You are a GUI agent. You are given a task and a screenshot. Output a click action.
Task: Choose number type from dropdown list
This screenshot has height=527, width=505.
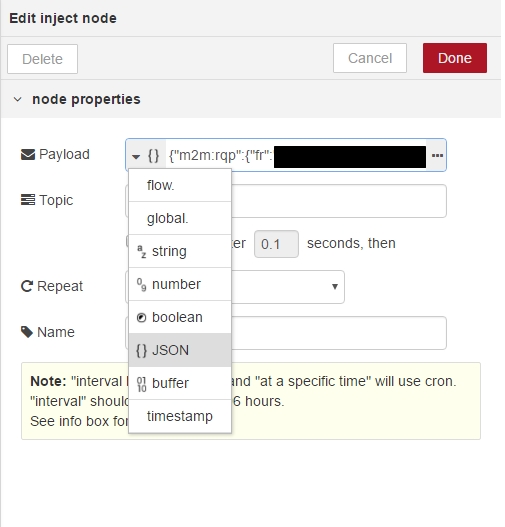click(x=180, y=284)
